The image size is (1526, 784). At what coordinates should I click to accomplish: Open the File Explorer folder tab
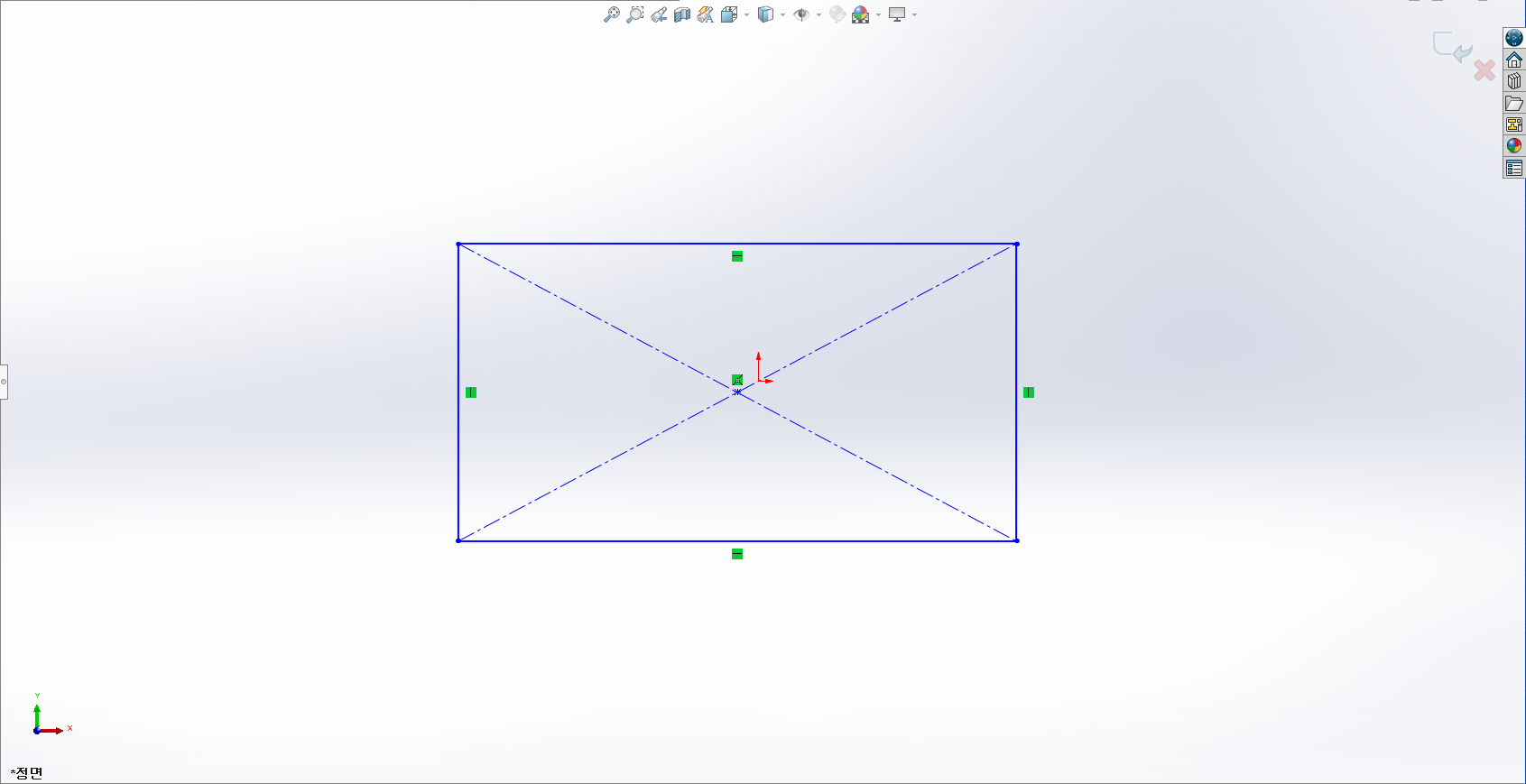pos(1514,103)
